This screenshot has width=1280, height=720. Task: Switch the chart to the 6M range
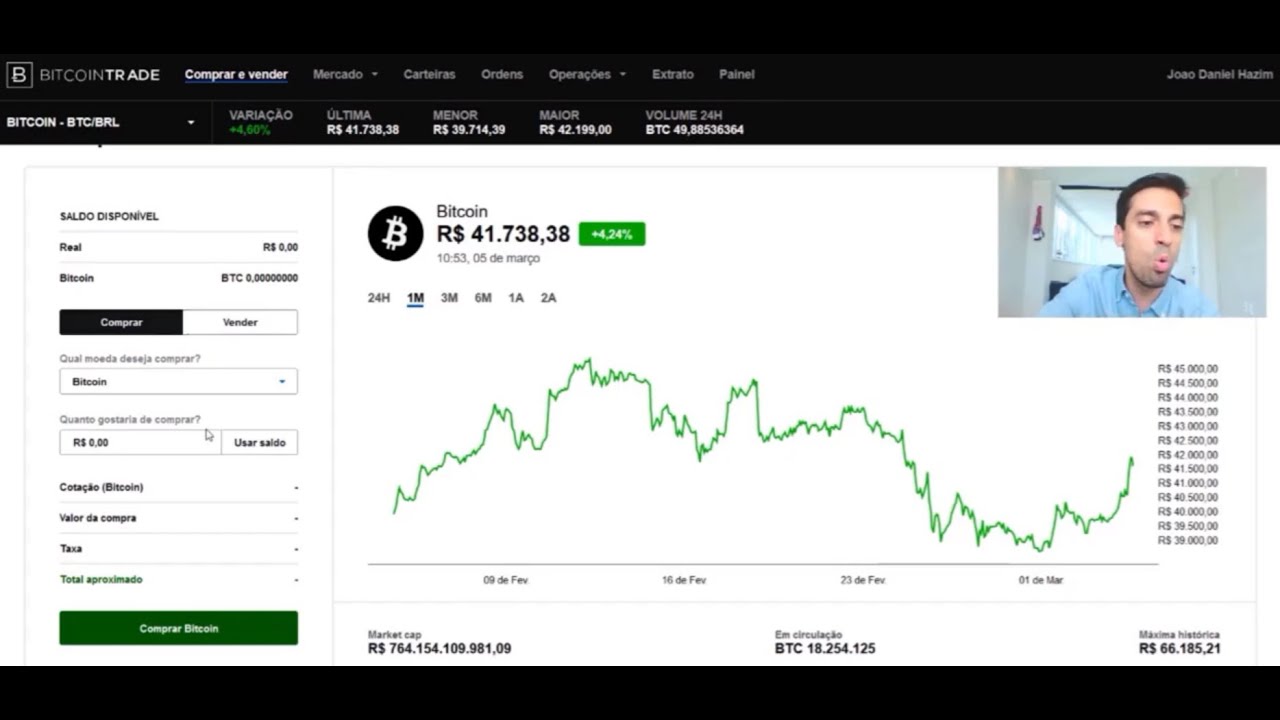(x=483, y=298)
